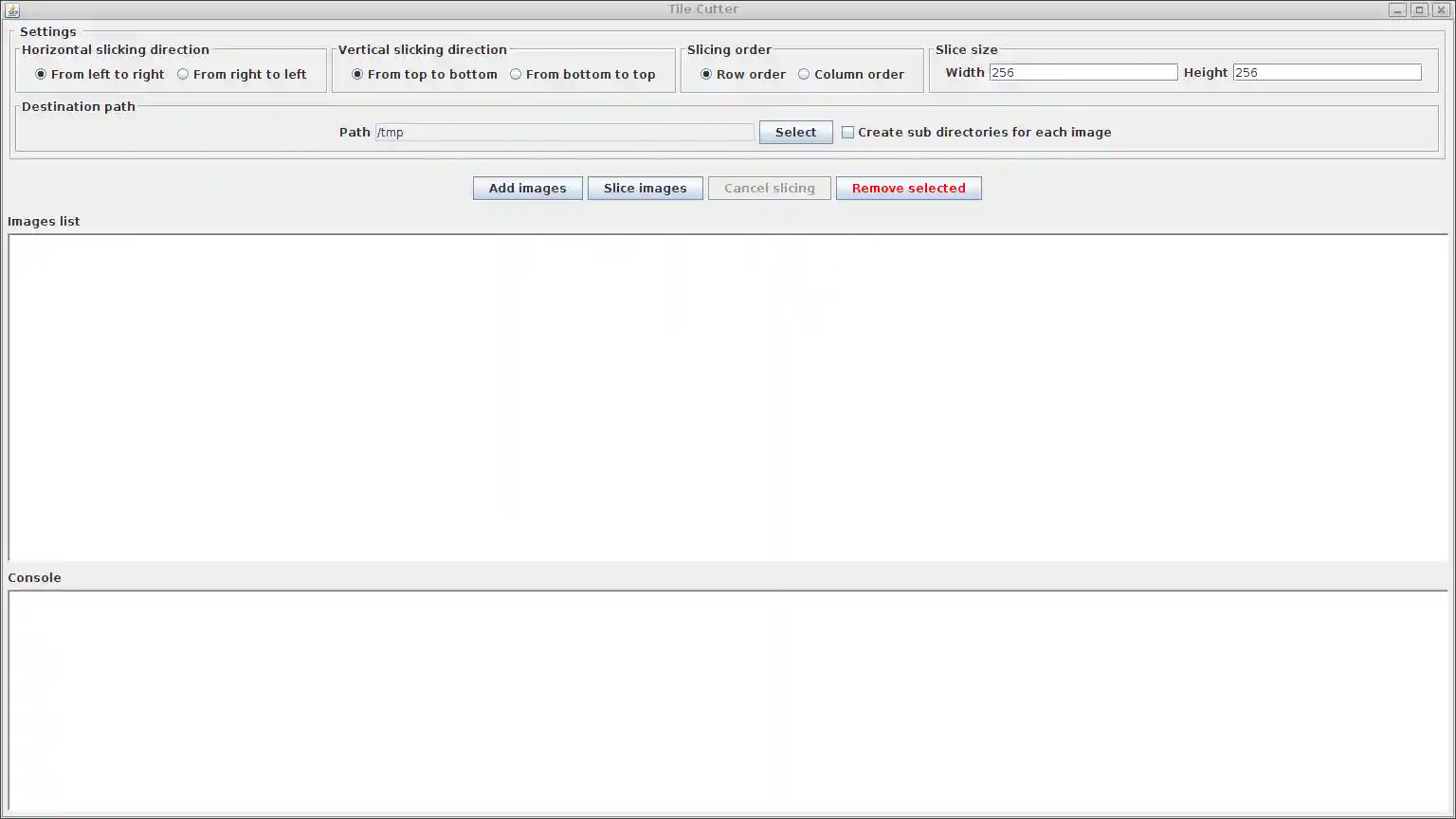Image resolution: width=1456 pixels, height=819 pixels.
Task: Choose Column order slicing
Action: click(x=803, y=74)
